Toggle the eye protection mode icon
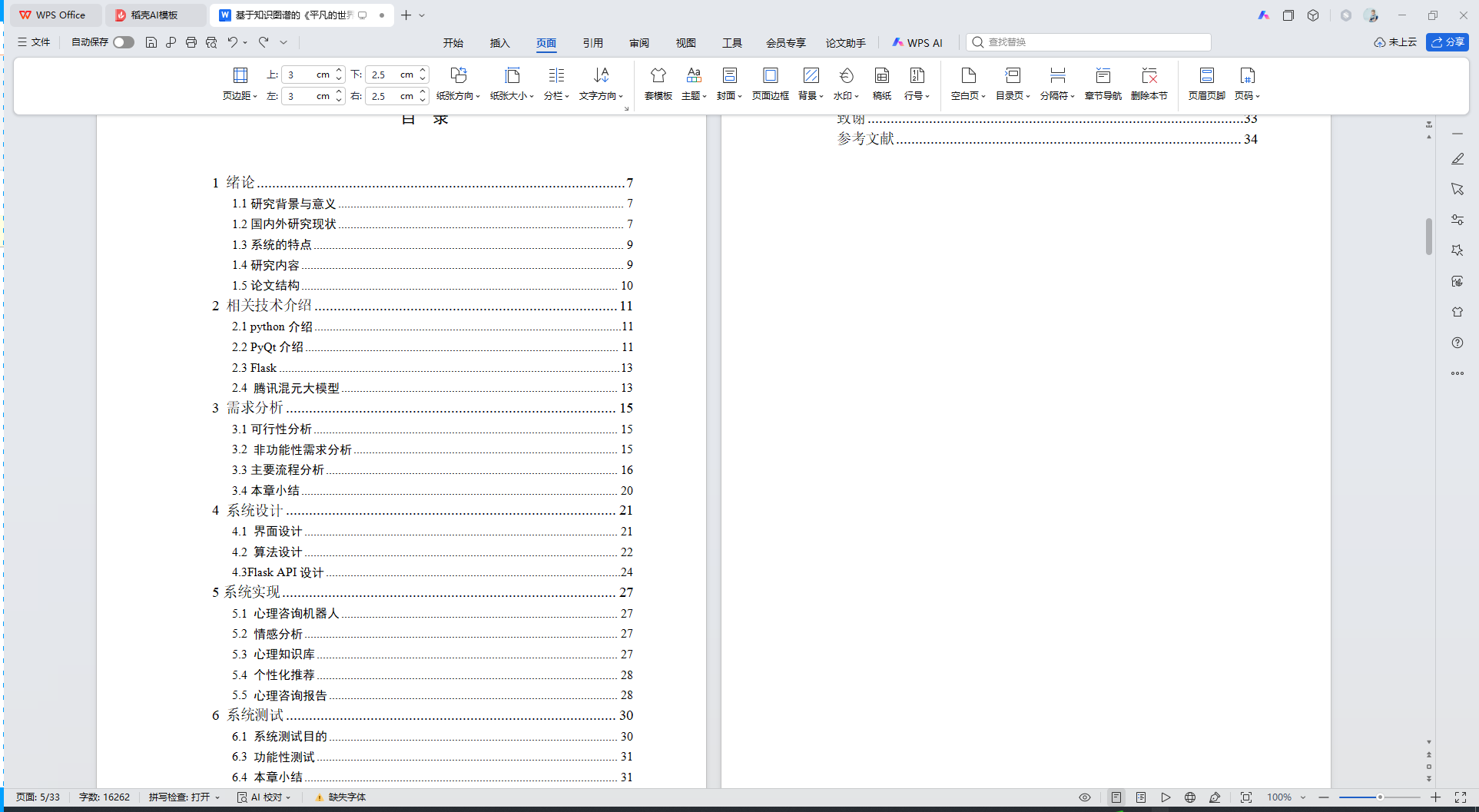The width and height of the screenshot is (1479, 812). point(1085,797)
